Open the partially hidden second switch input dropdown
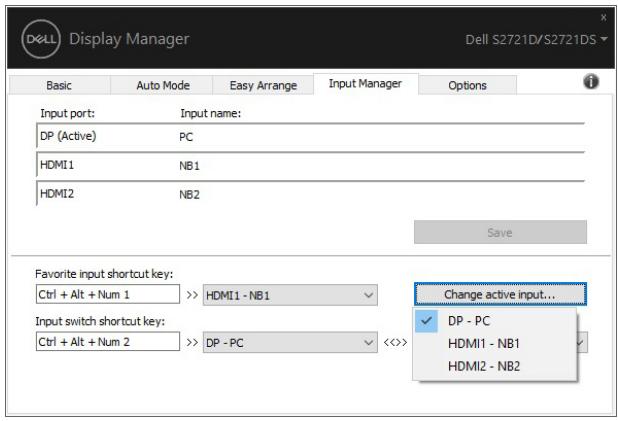 pos(582,343)
